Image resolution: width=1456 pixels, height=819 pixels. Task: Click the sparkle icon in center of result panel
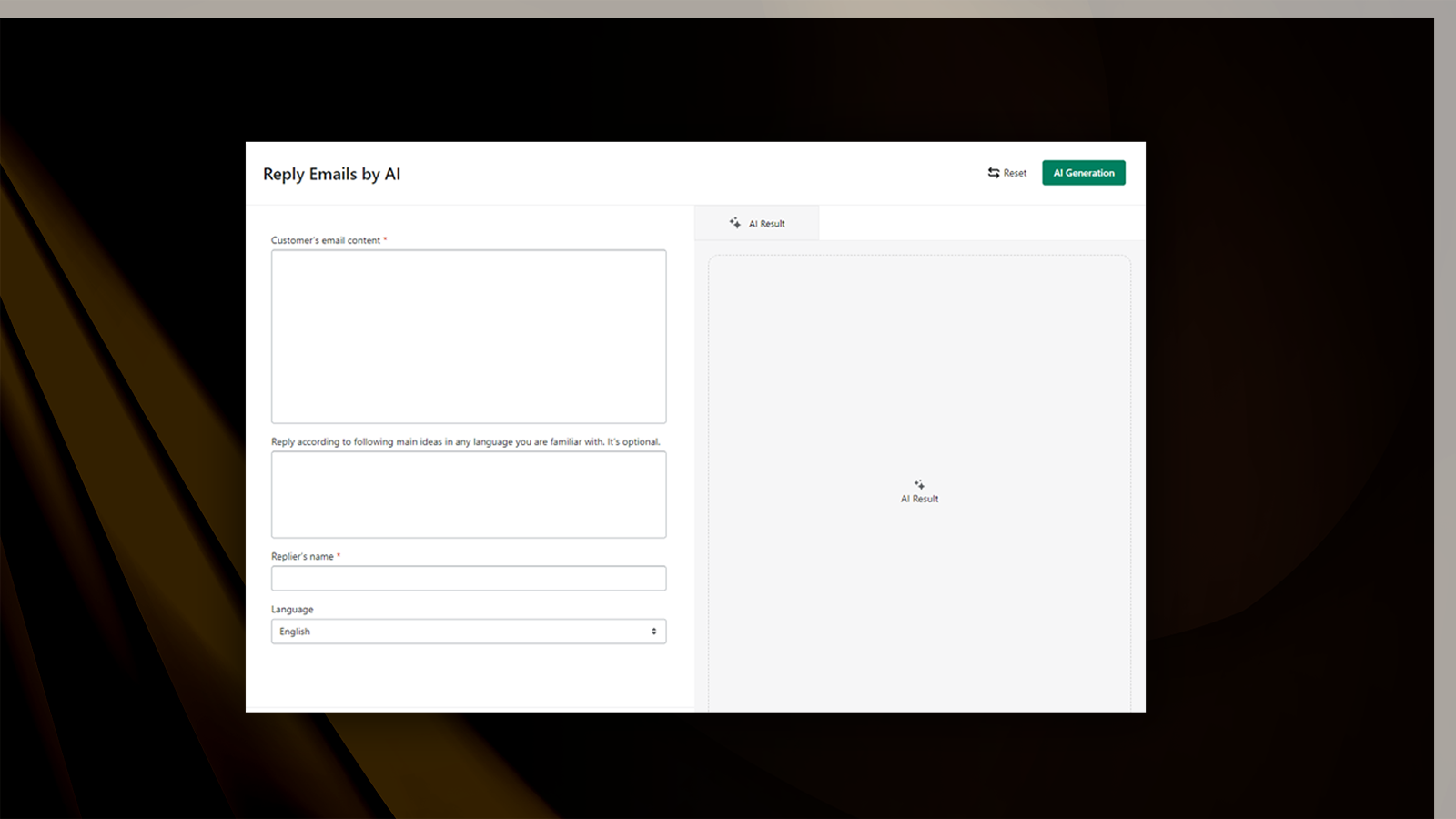919,484
